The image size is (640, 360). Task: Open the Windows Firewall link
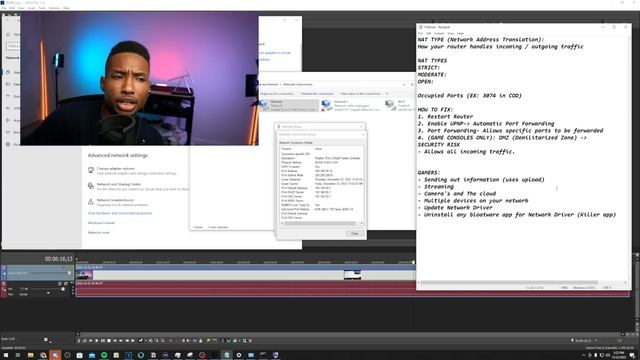pyautogui.click(x=101, y=223)
